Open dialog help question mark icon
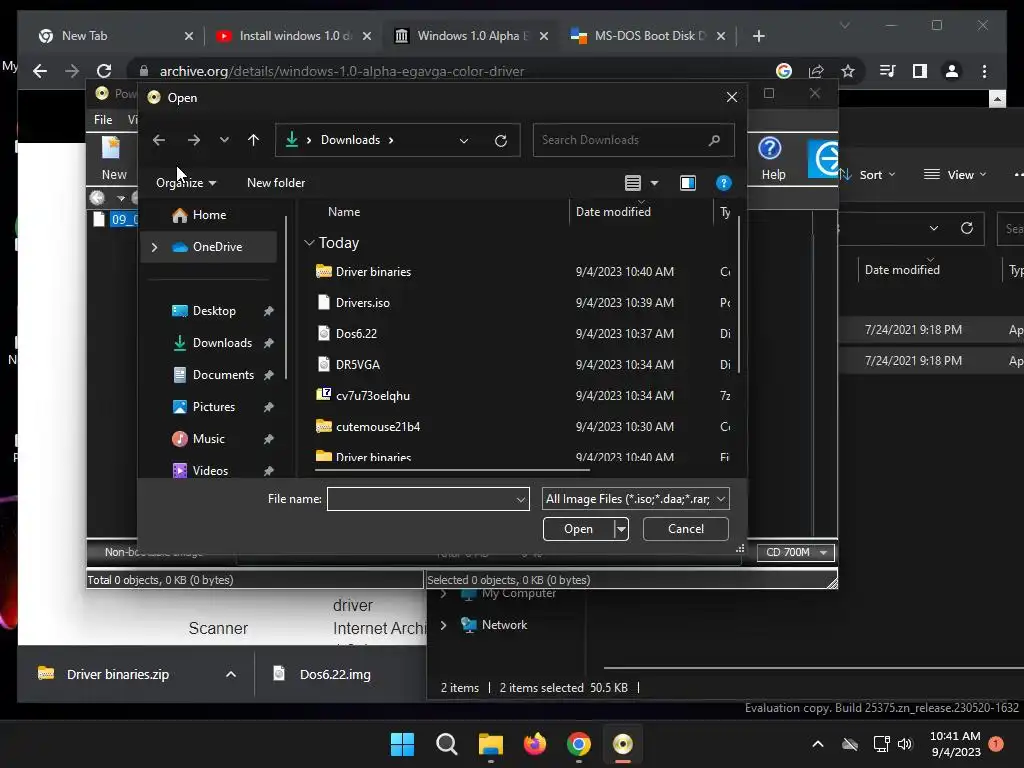 724,183
